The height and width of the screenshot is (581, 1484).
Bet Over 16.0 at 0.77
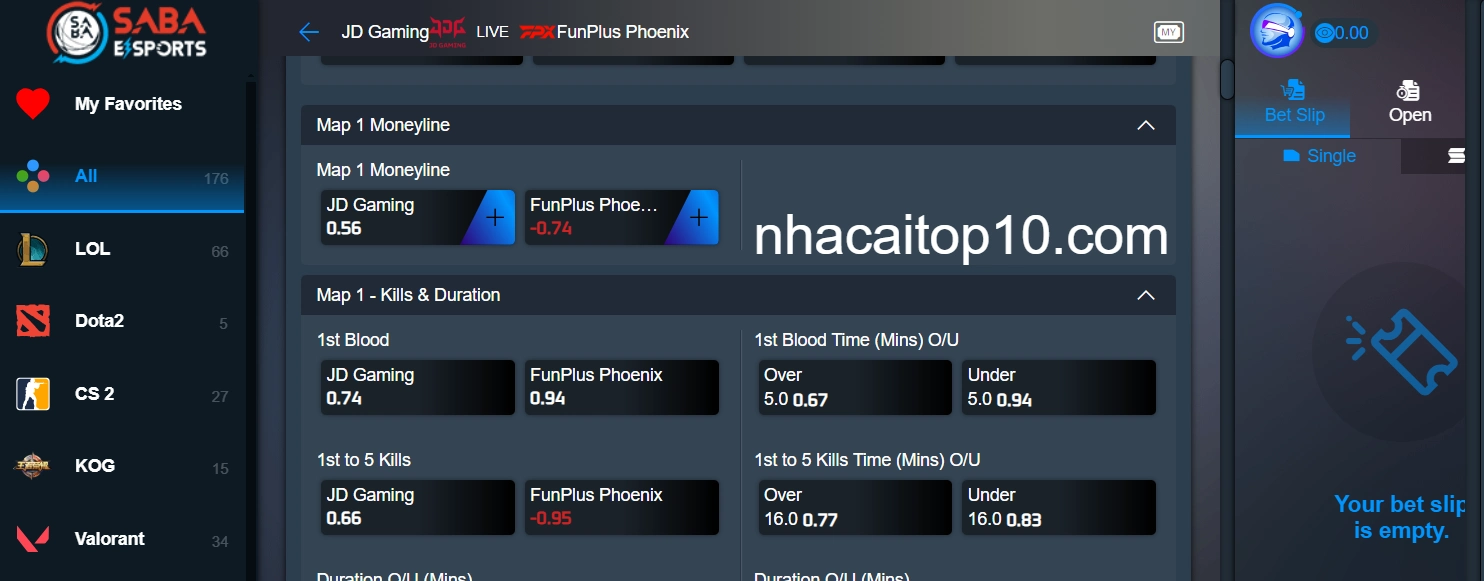(855, 507)
